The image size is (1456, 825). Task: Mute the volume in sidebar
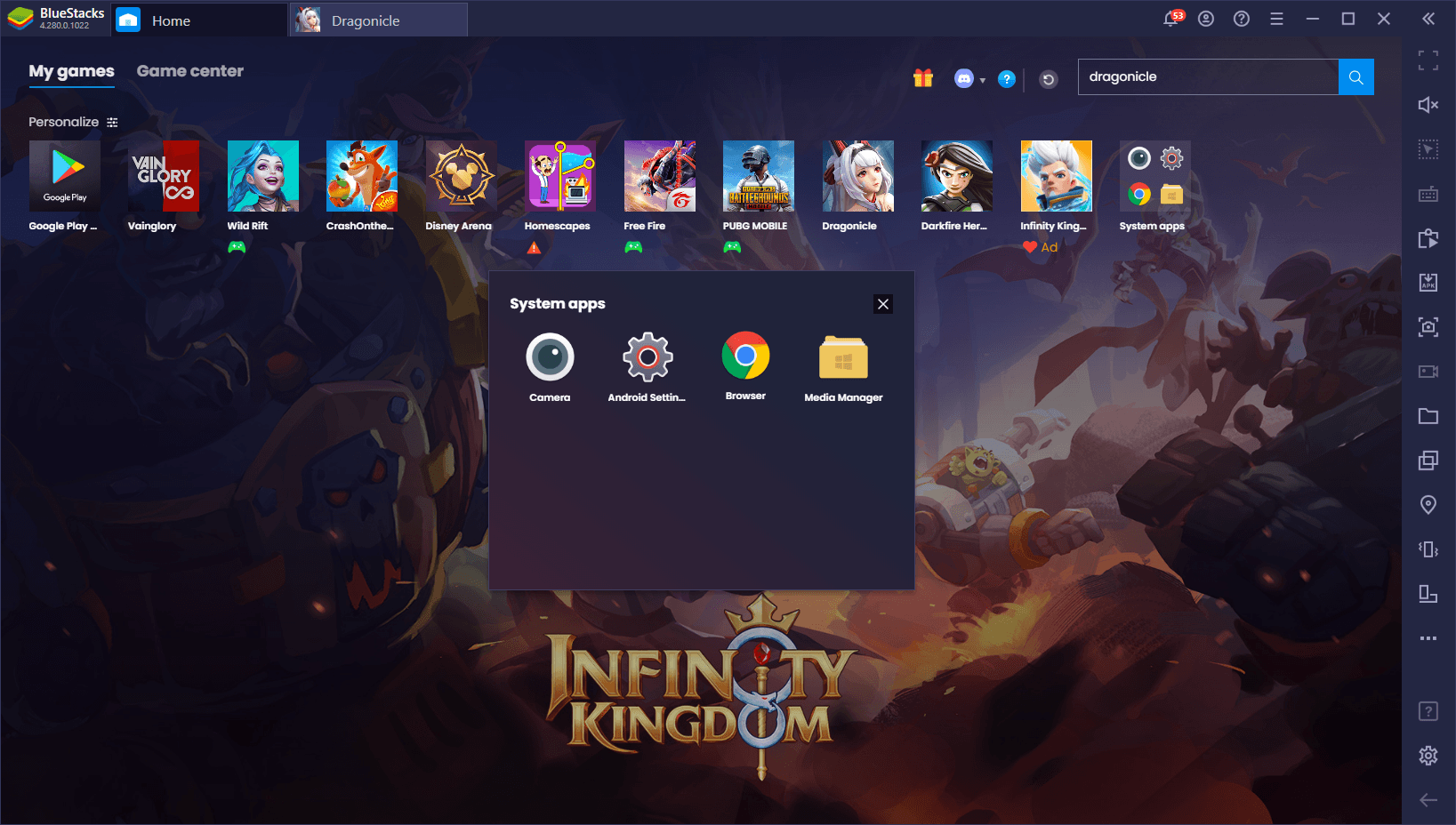[x=1428, y=105]
